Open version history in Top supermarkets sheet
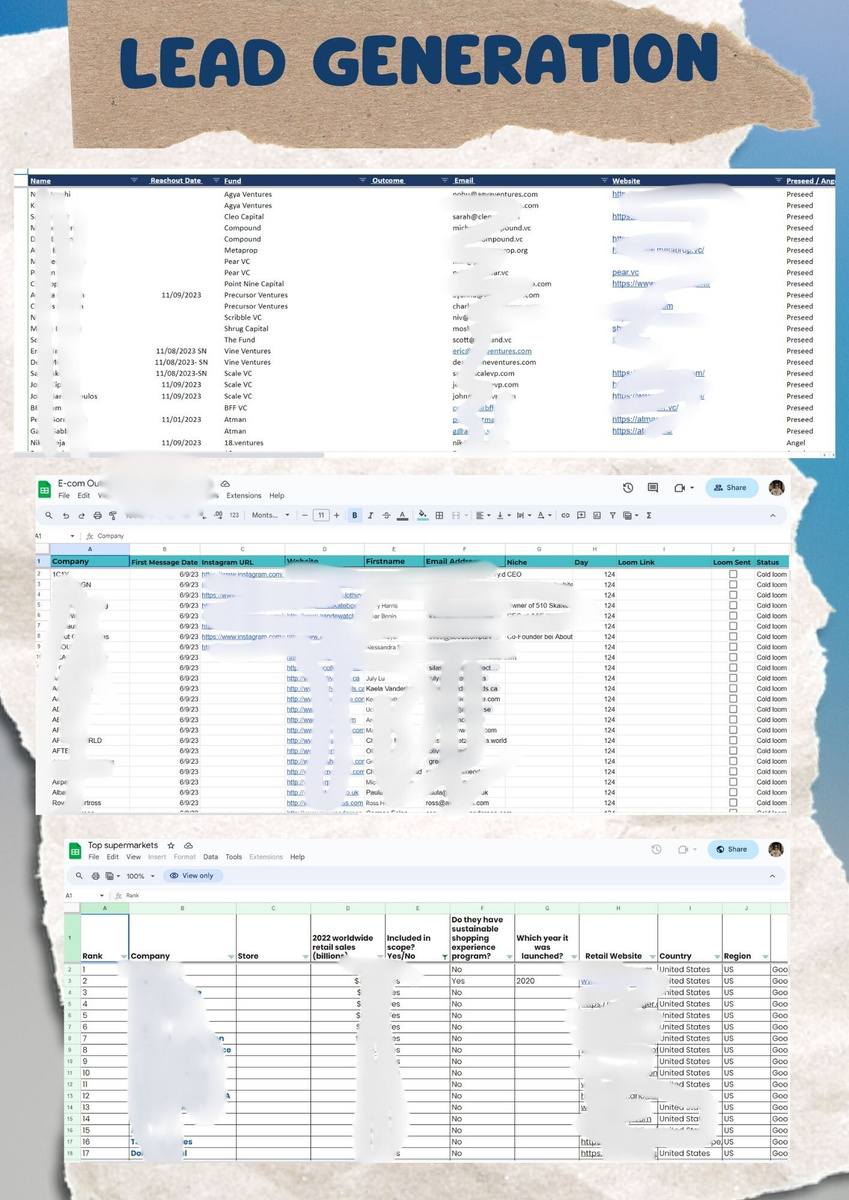Image resolution: width=849 pixels, height=1200 pixels. point(656,849)
